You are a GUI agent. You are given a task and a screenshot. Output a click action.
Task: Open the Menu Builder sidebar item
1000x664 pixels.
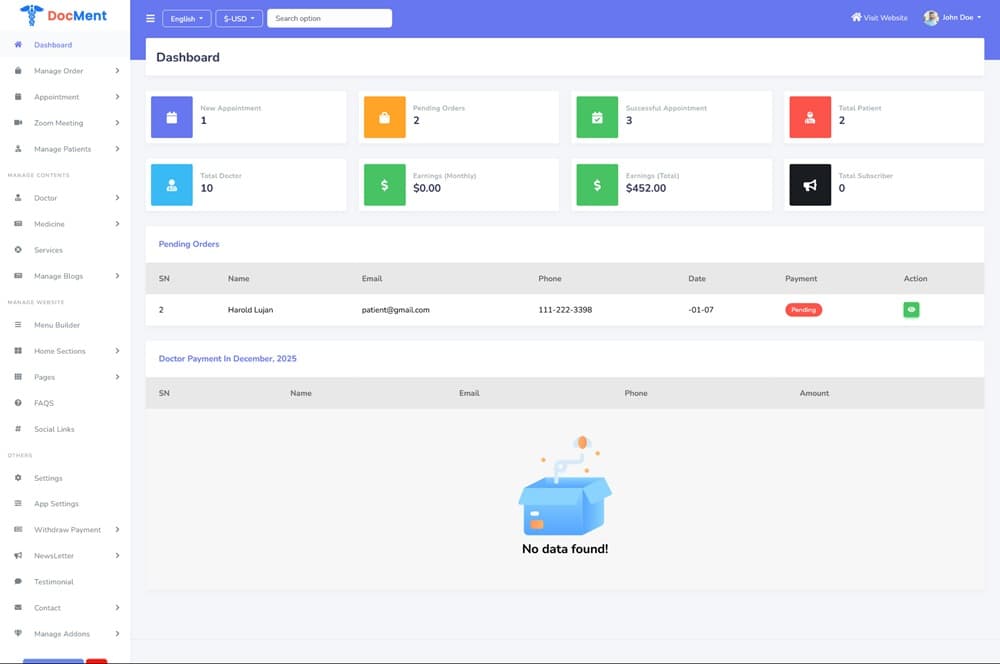pos(57,325)
